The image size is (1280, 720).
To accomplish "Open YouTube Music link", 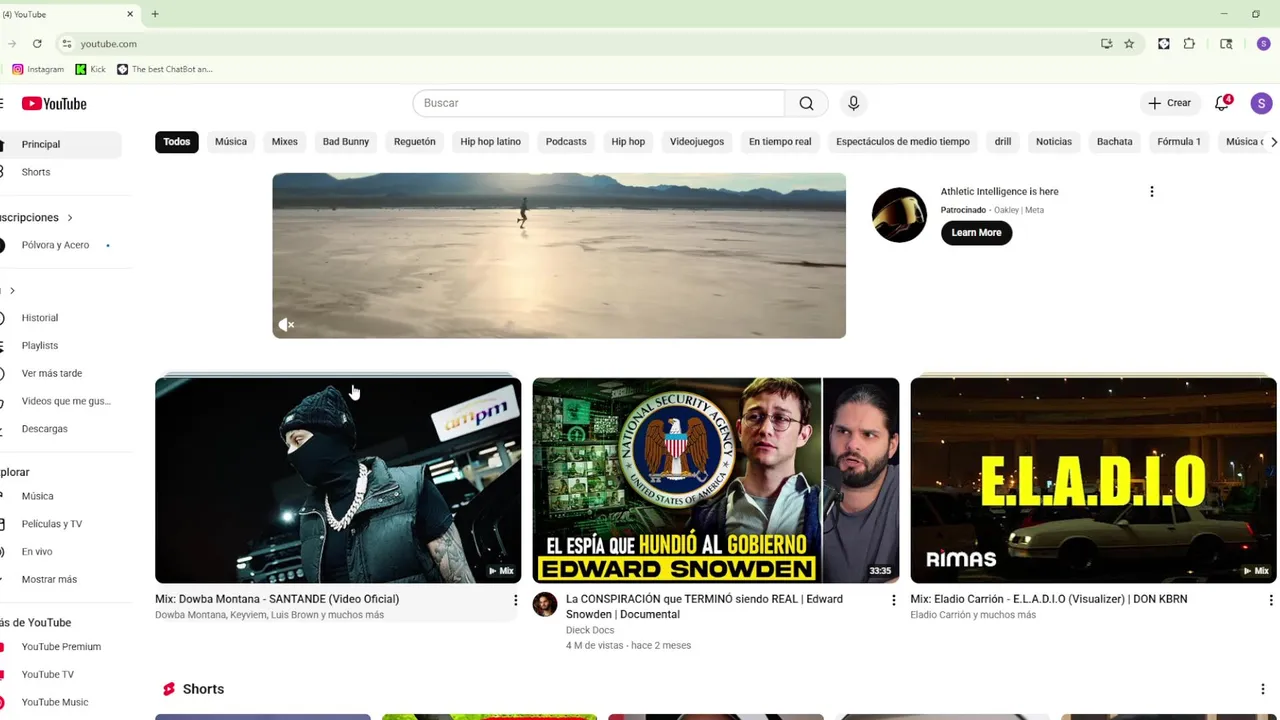I will (x=60, y=702).
